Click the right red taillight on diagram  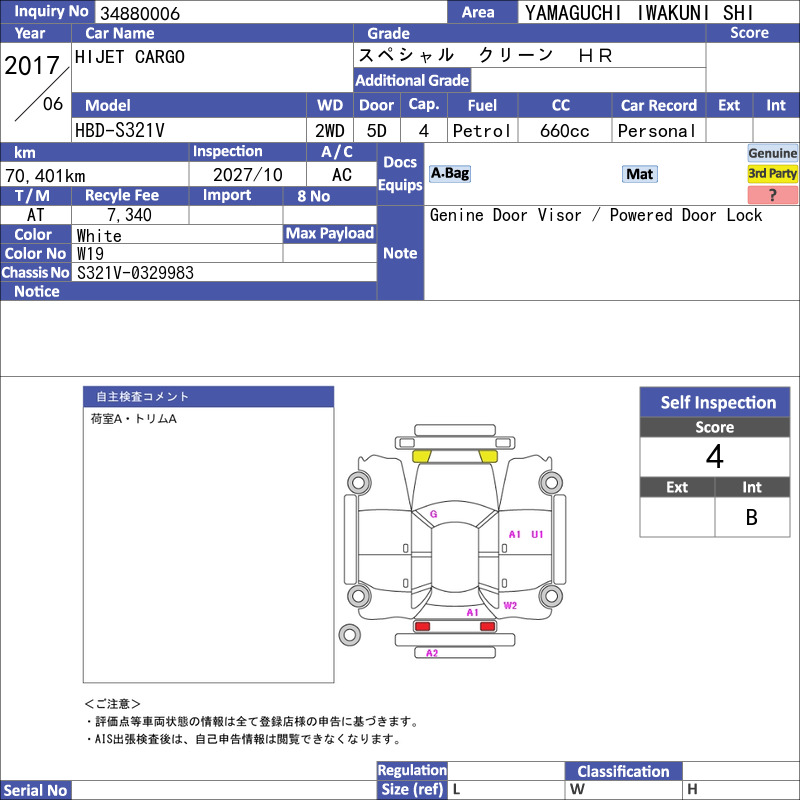pos(487,626)
